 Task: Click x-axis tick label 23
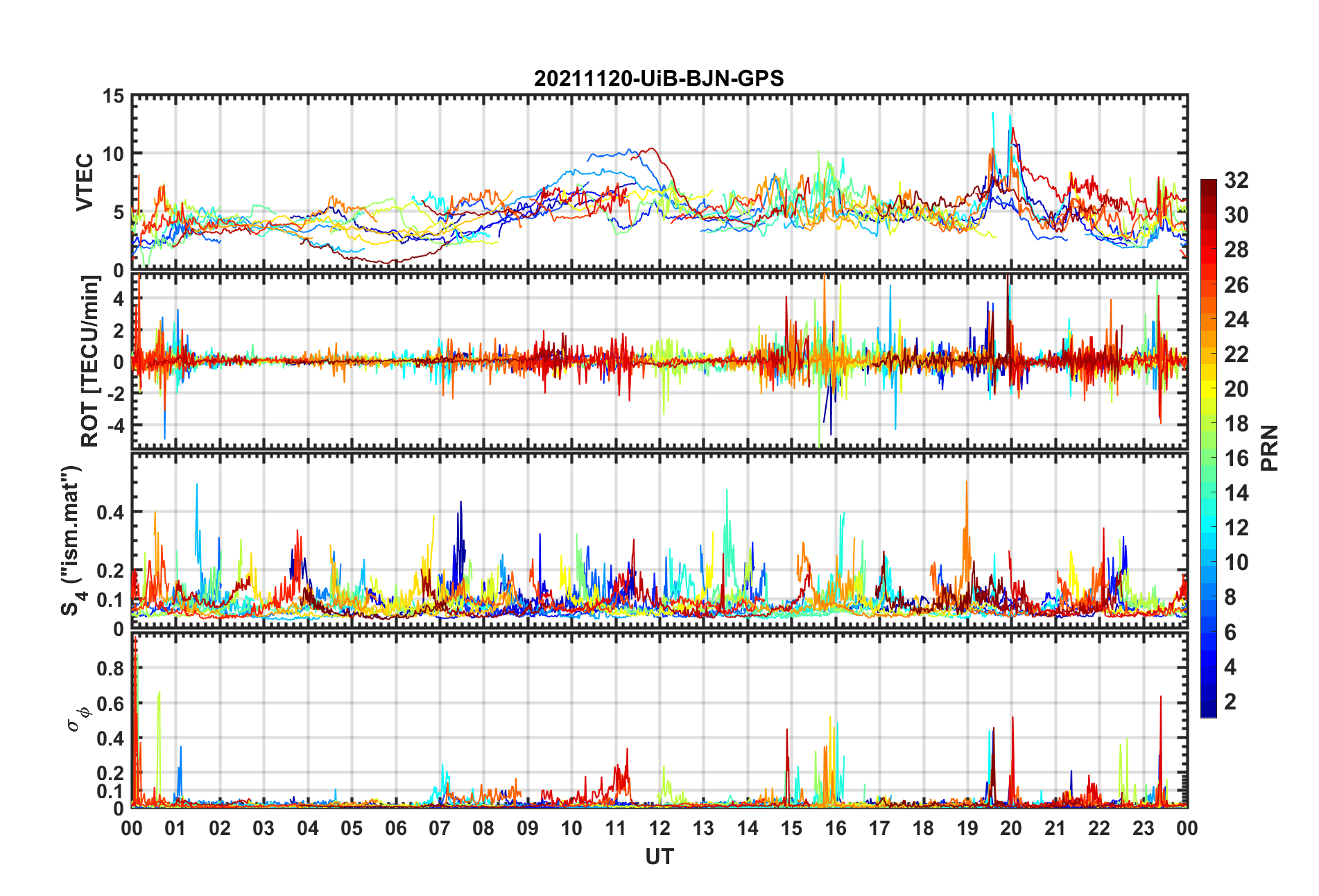1143,828
